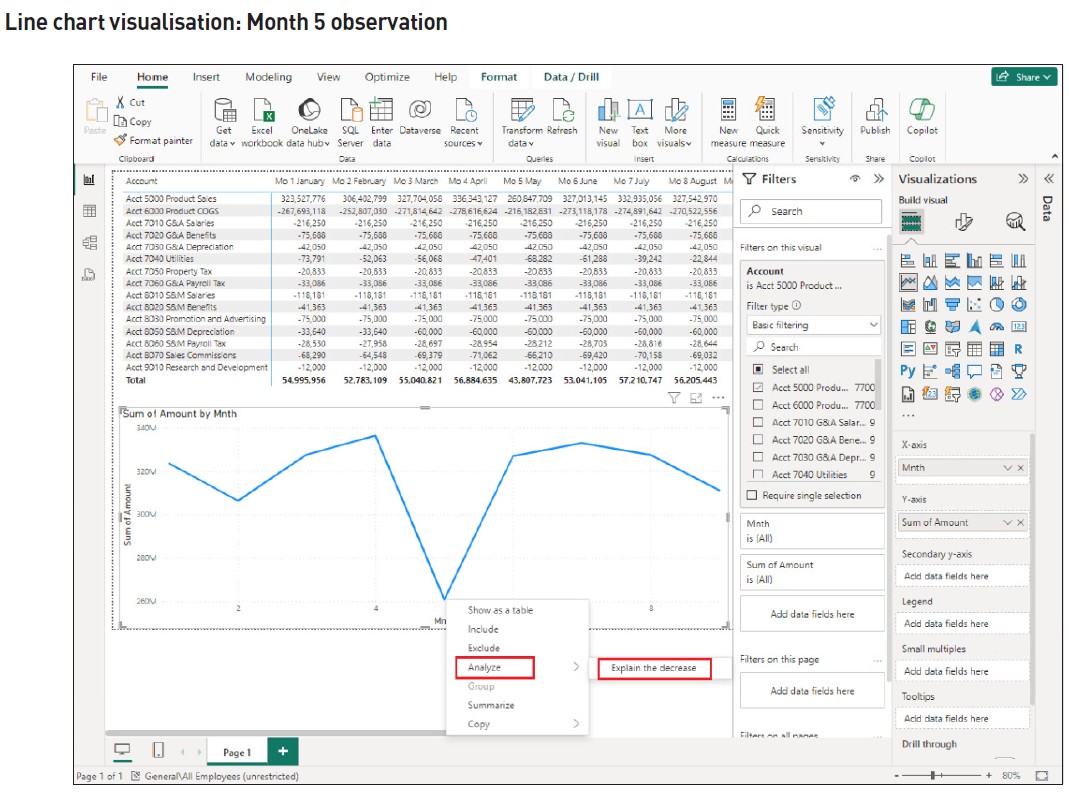Open Copilot from the ribbon
1069x805 pixels.
point(921,112)
